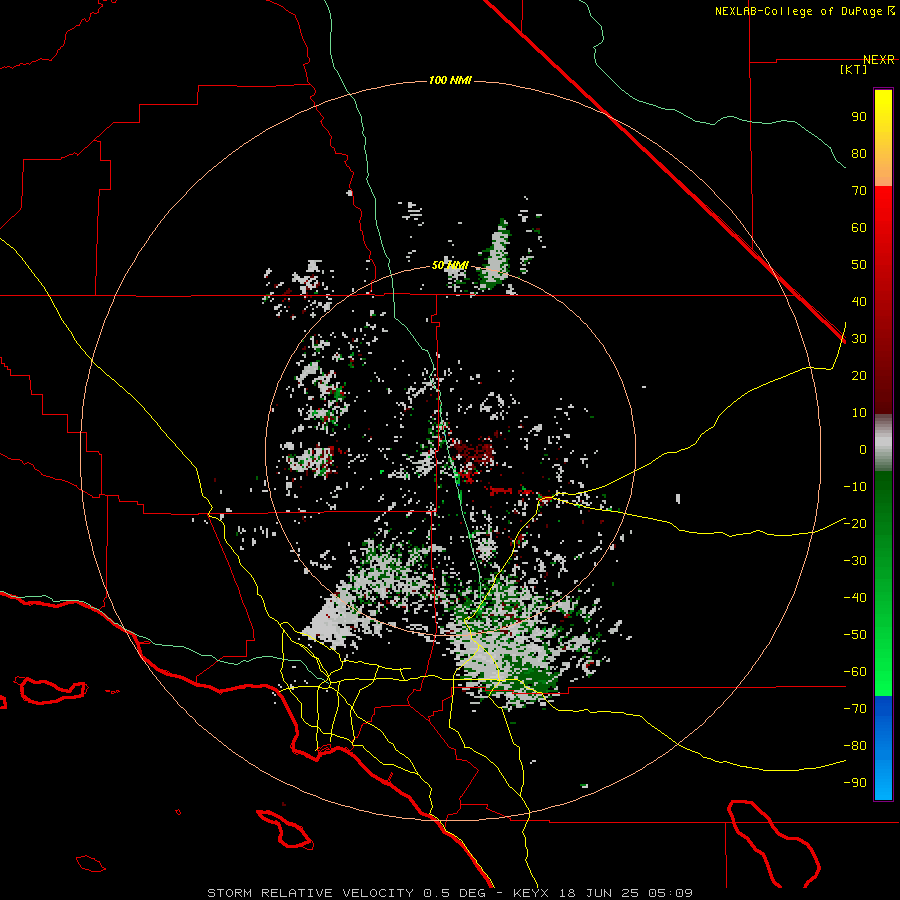This screenshot has width=900, height=900.
Task: Click the 100 NMI range ring label
Action: click(x=450, y=80)
